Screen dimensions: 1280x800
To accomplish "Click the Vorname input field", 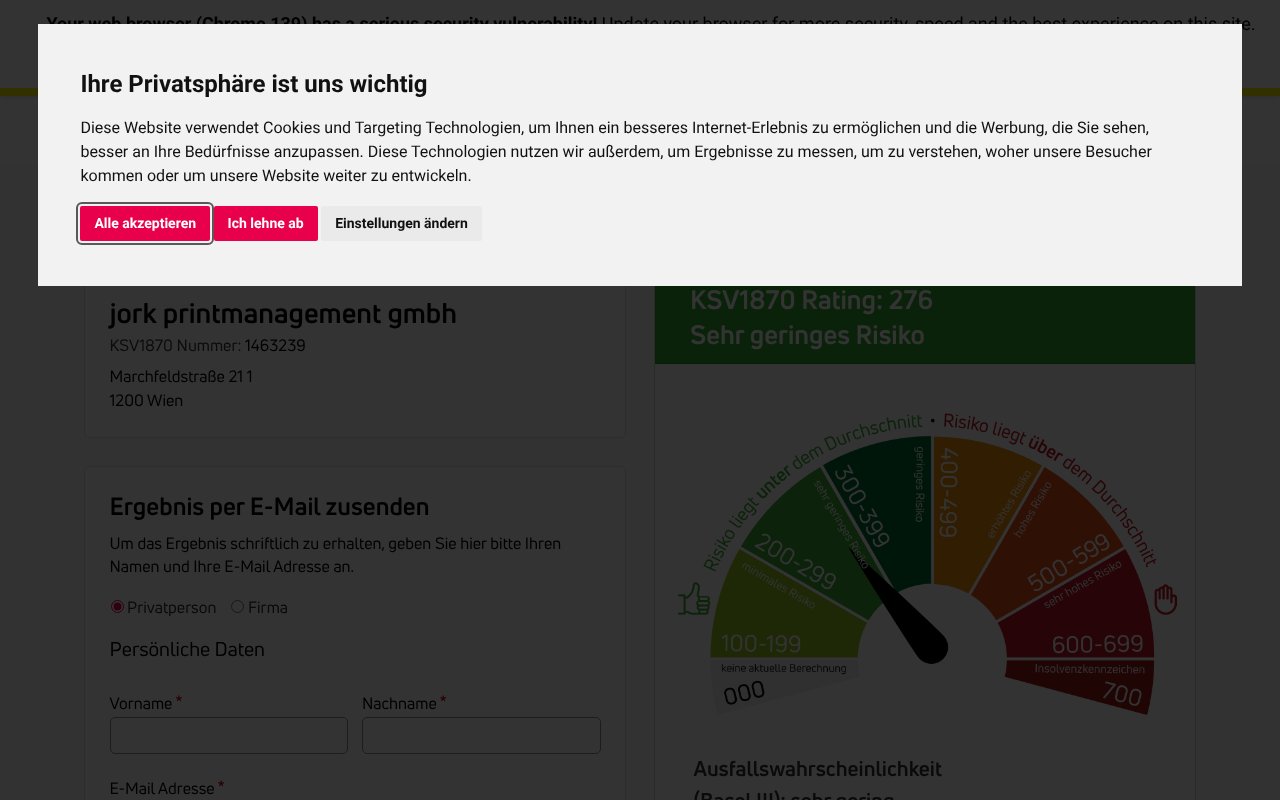I will point(229,735).
